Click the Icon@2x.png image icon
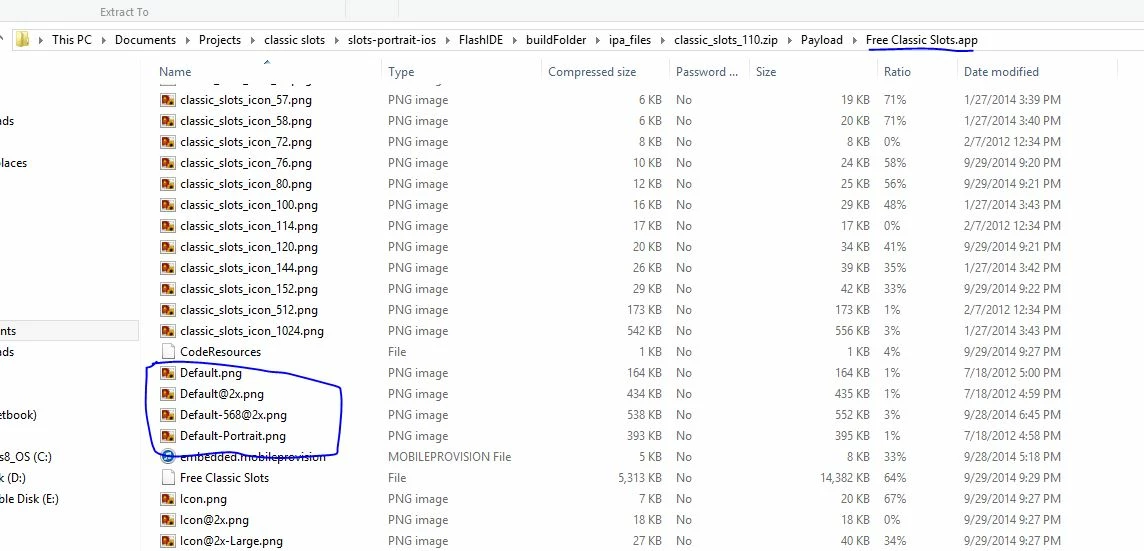 click(x=168, y=520)
